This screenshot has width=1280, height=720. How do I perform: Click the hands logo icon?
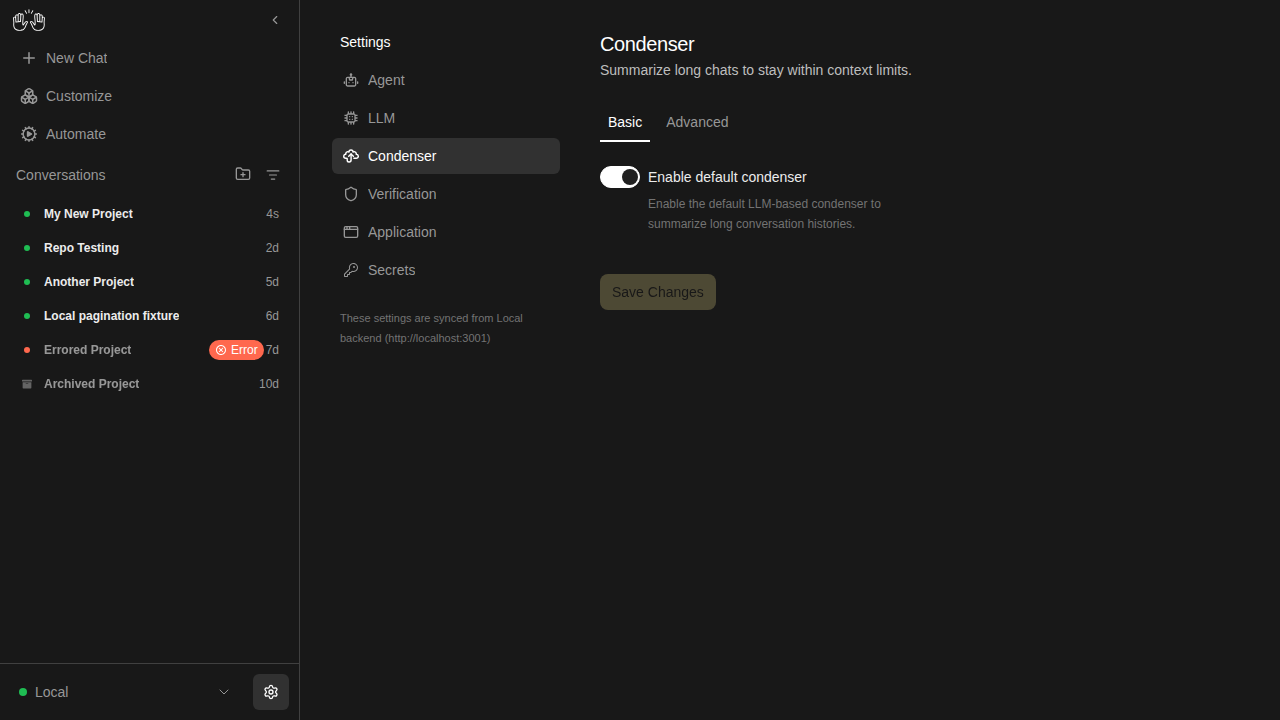(x=29, y=20)
